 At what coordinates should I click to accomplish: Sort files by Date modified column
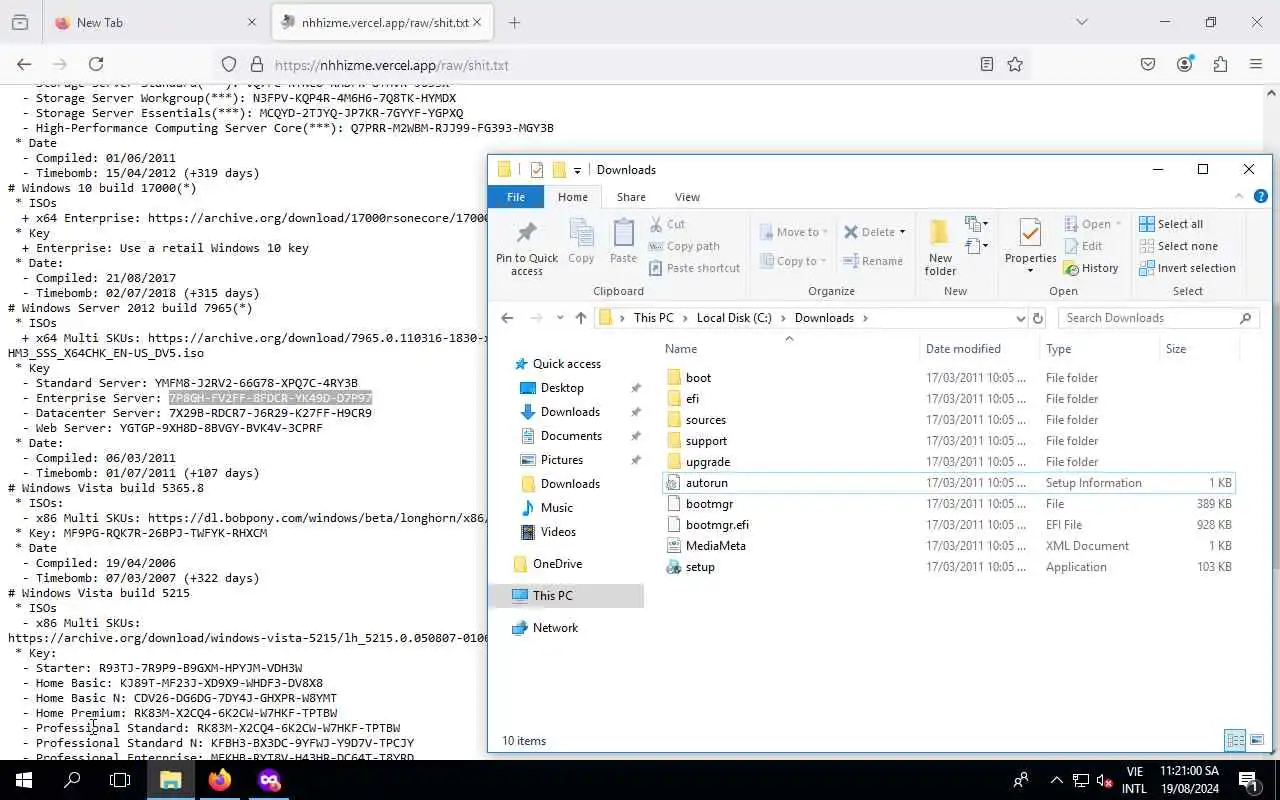pyautogui.click(x=963, y=349)
